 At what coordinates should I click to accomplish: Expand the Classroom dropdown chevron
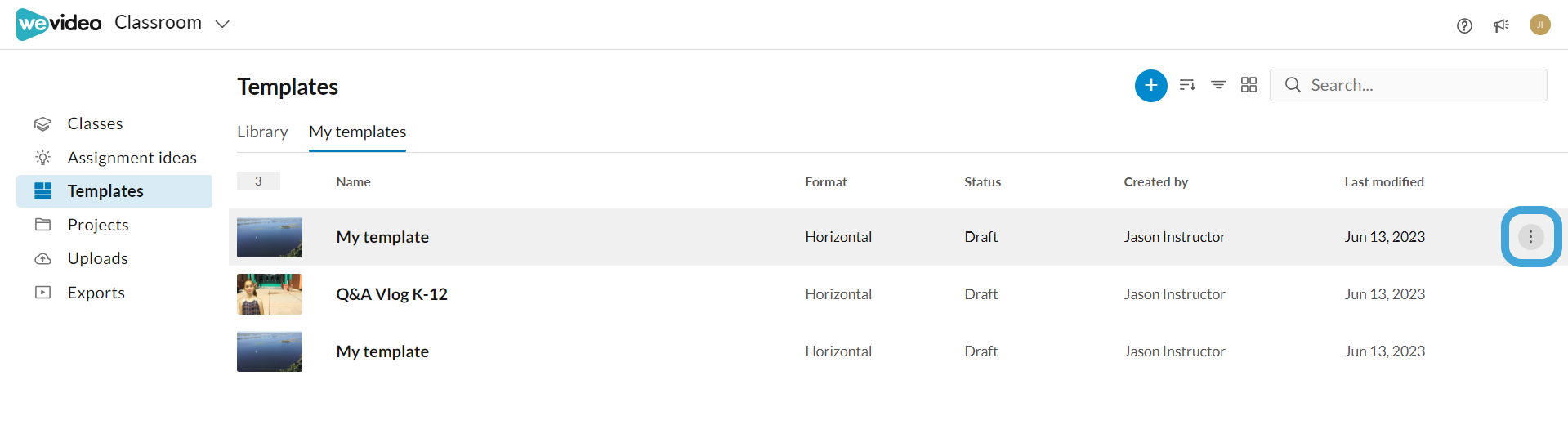[x=222, y=24]
